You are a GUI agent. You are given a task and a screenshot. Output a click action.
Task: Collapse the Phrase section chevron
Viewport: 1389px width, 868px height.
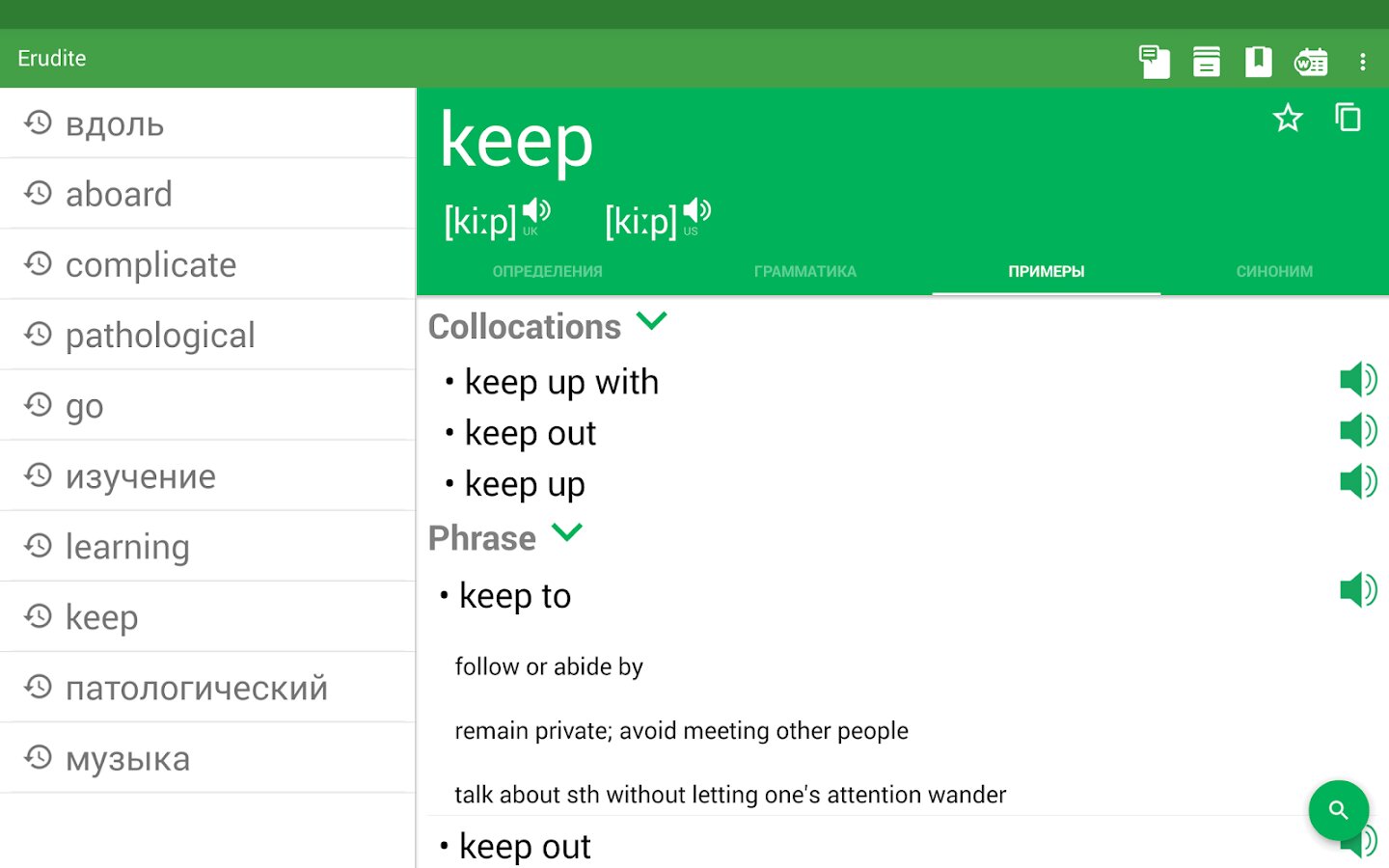[567, 532]
